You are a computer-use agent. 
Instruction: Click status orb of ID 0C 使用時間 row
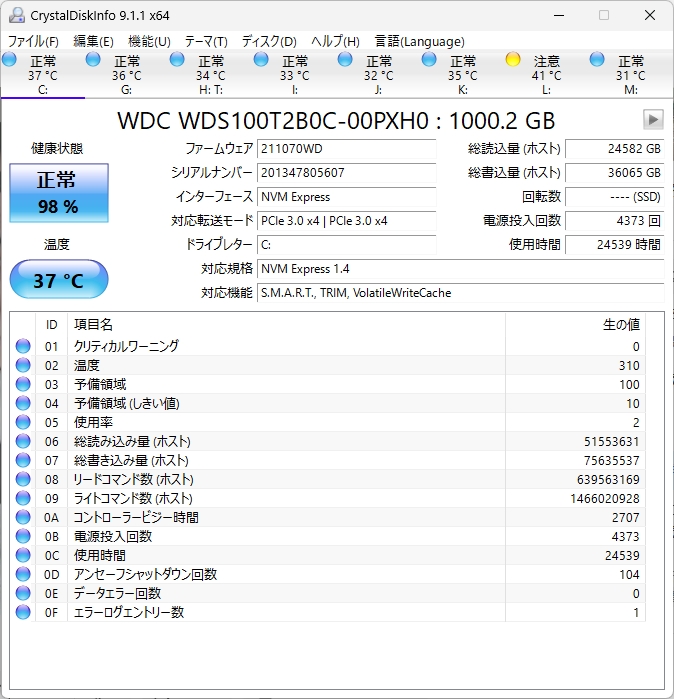pos(23,555)
